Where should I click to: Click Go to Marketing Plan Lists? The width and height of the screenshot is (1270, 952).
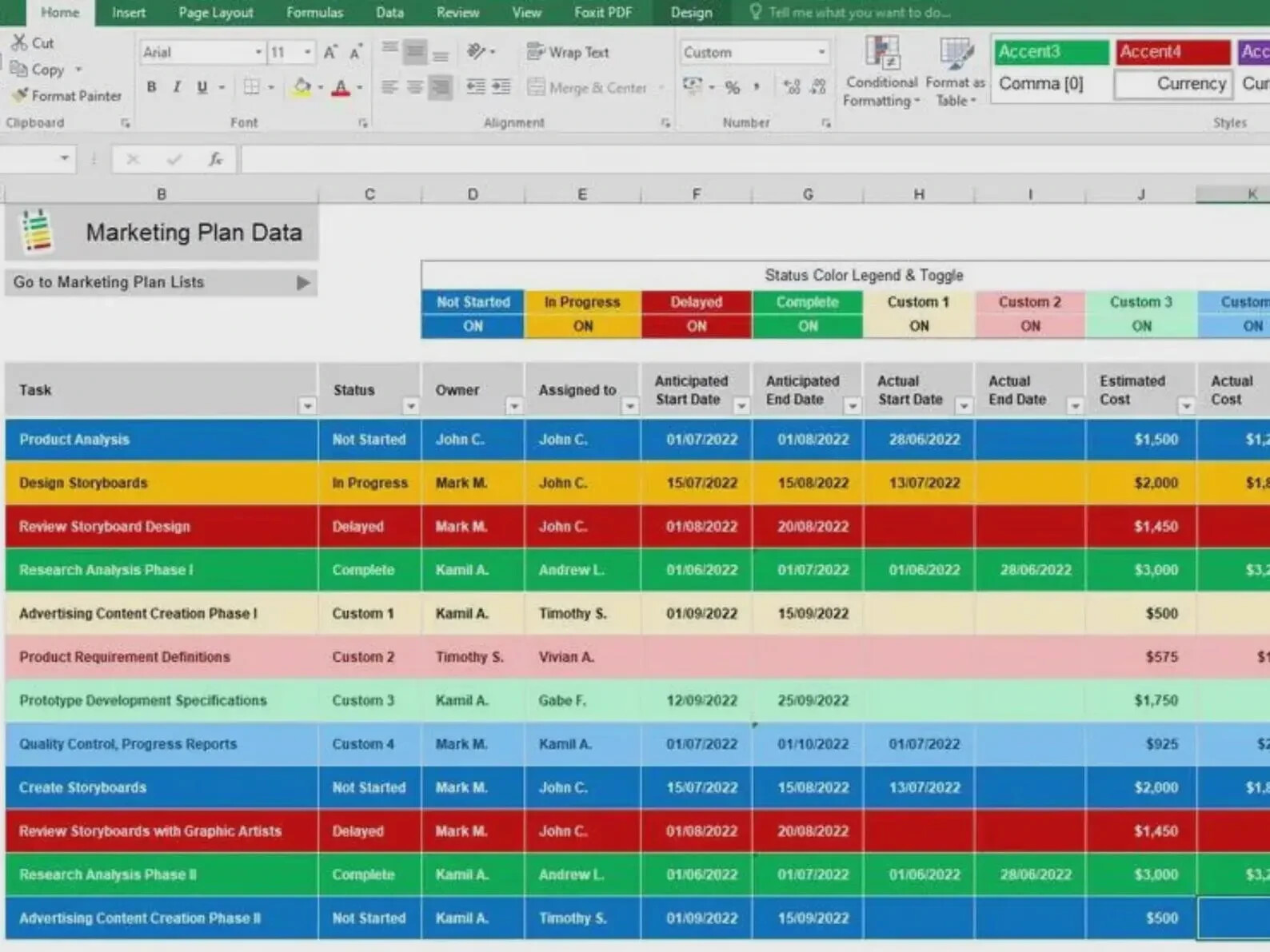point(162,282)
